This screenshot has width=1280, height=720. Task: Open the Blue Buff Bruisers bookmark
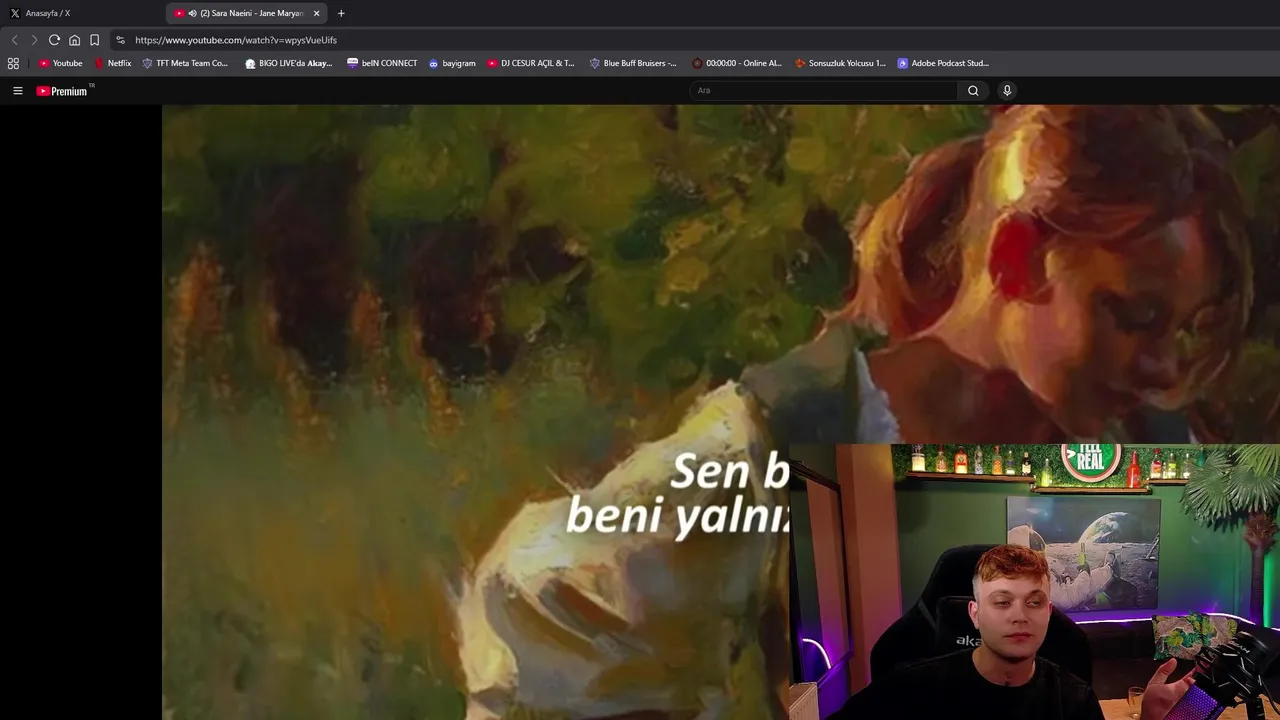633,63
